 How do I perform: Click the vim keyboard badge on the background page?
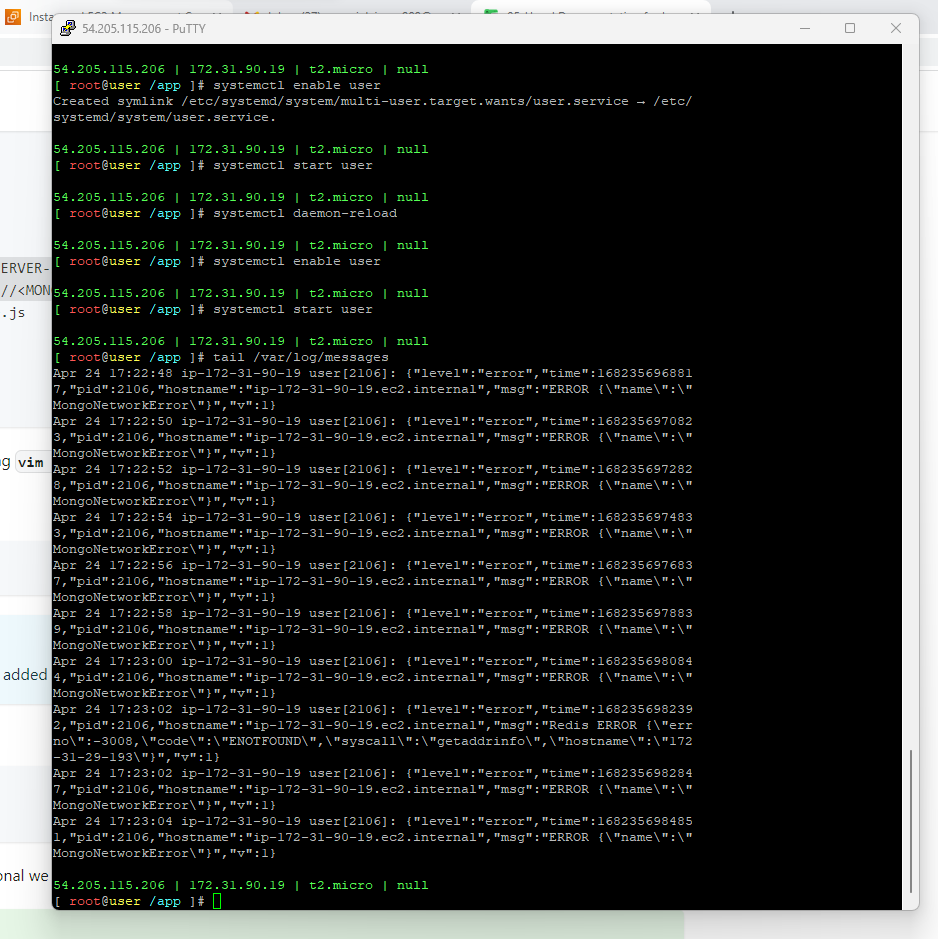click(30, 462)
